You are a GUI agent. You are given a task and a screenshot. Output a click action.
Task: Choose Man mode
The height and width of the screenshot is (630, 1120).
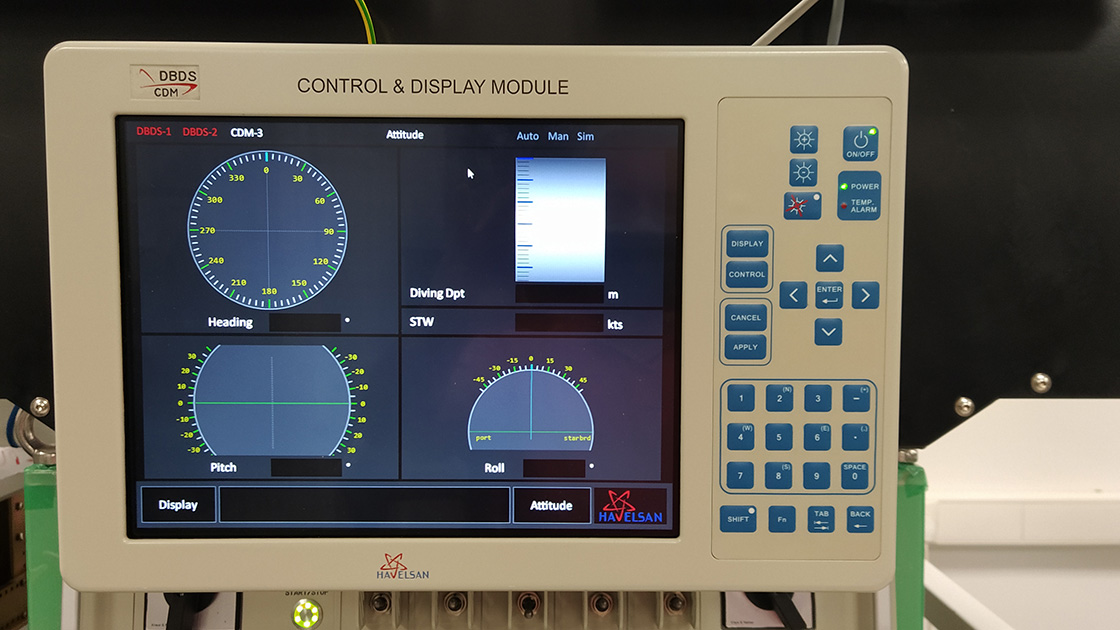pos(558,136)
